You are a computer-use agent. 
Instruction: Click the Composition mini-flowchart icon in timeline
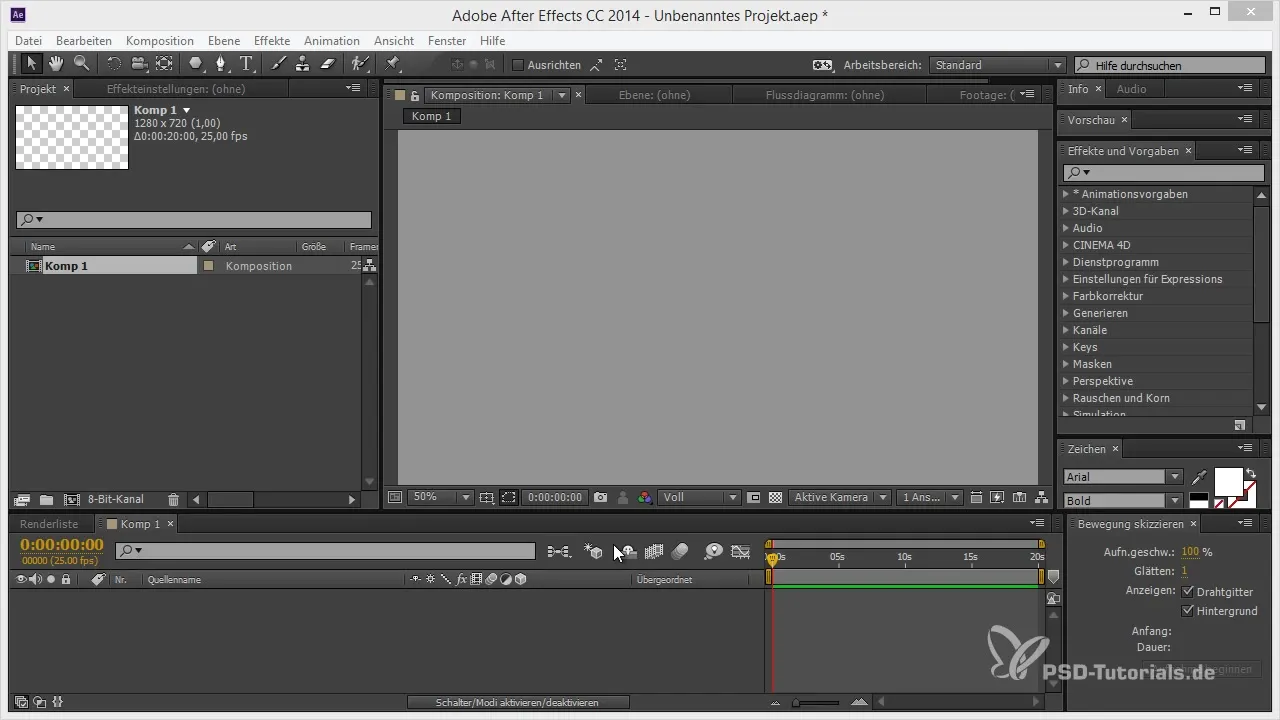(559, 551)
